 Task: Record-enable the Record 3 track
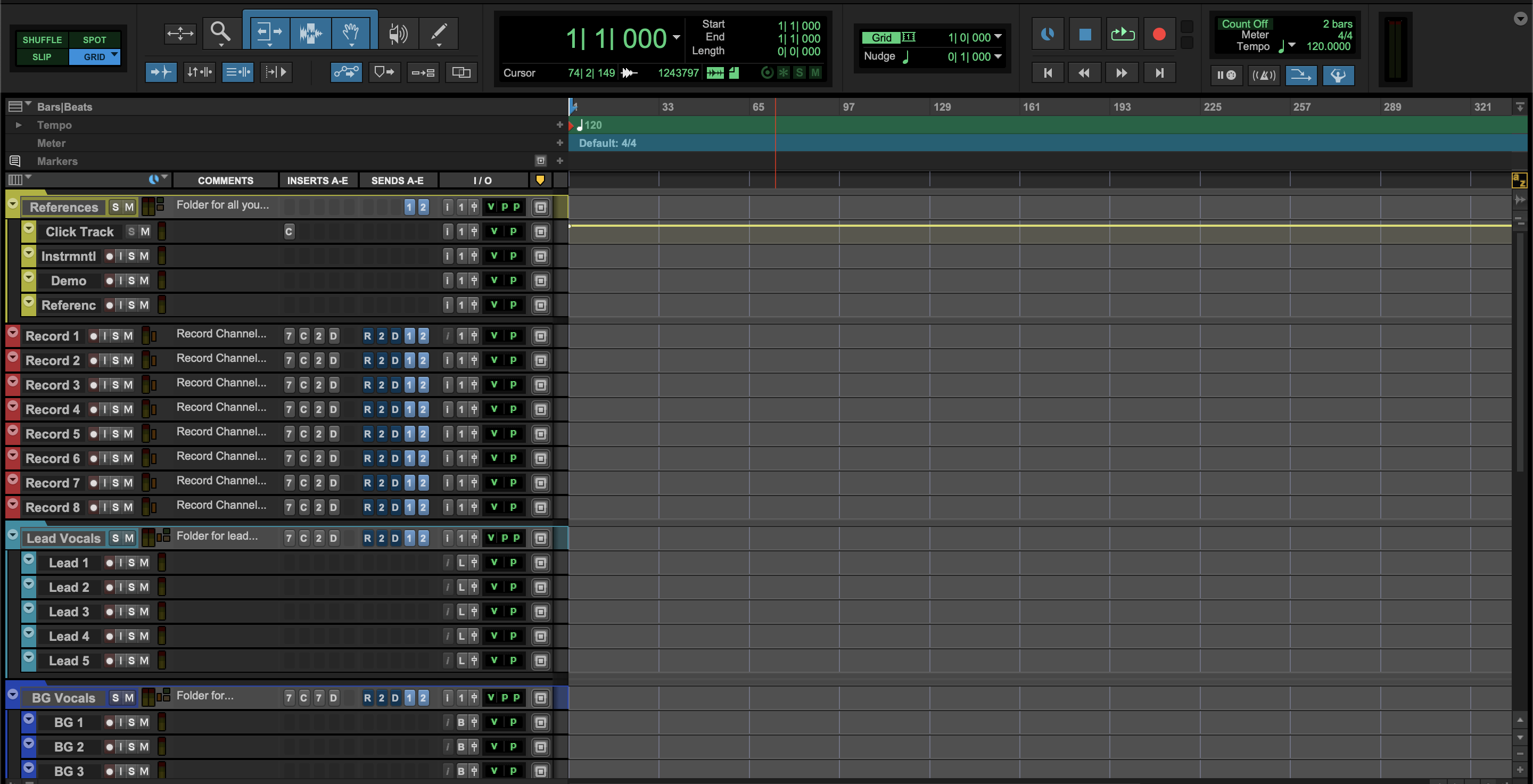tap(94, 385)
